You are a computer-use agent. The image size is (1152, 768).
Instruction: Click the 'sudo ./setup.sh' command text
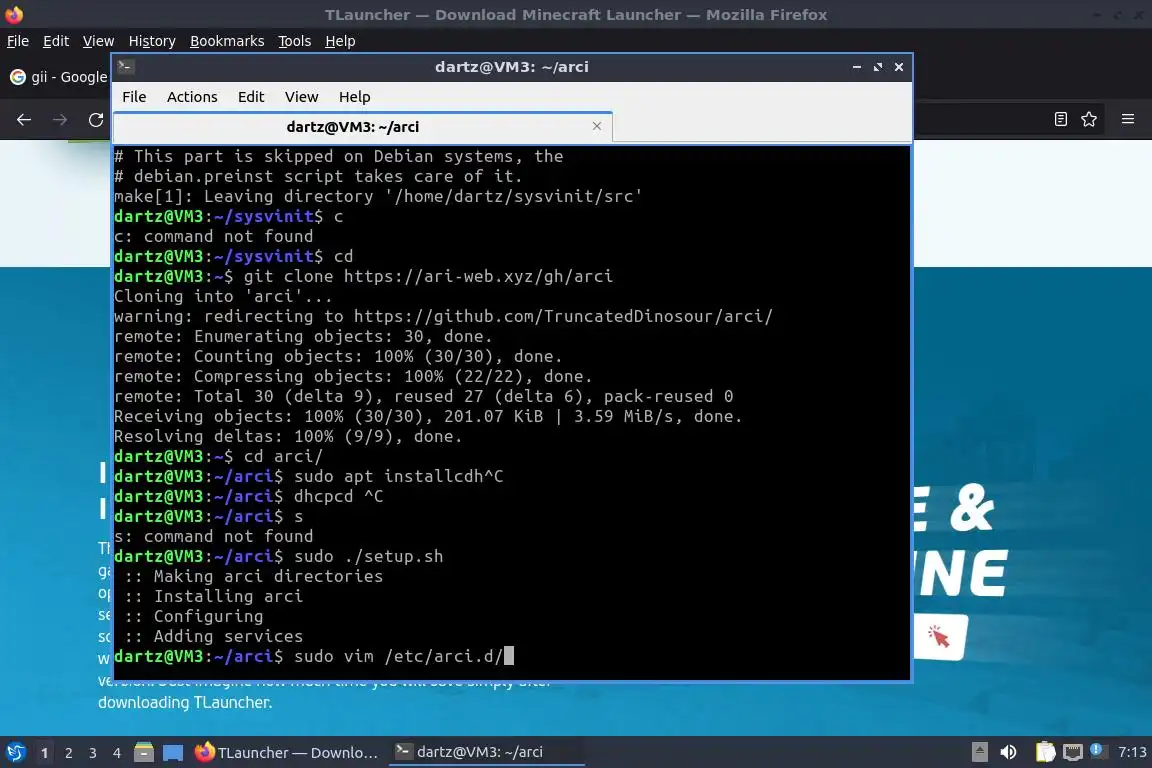(368, 556)
